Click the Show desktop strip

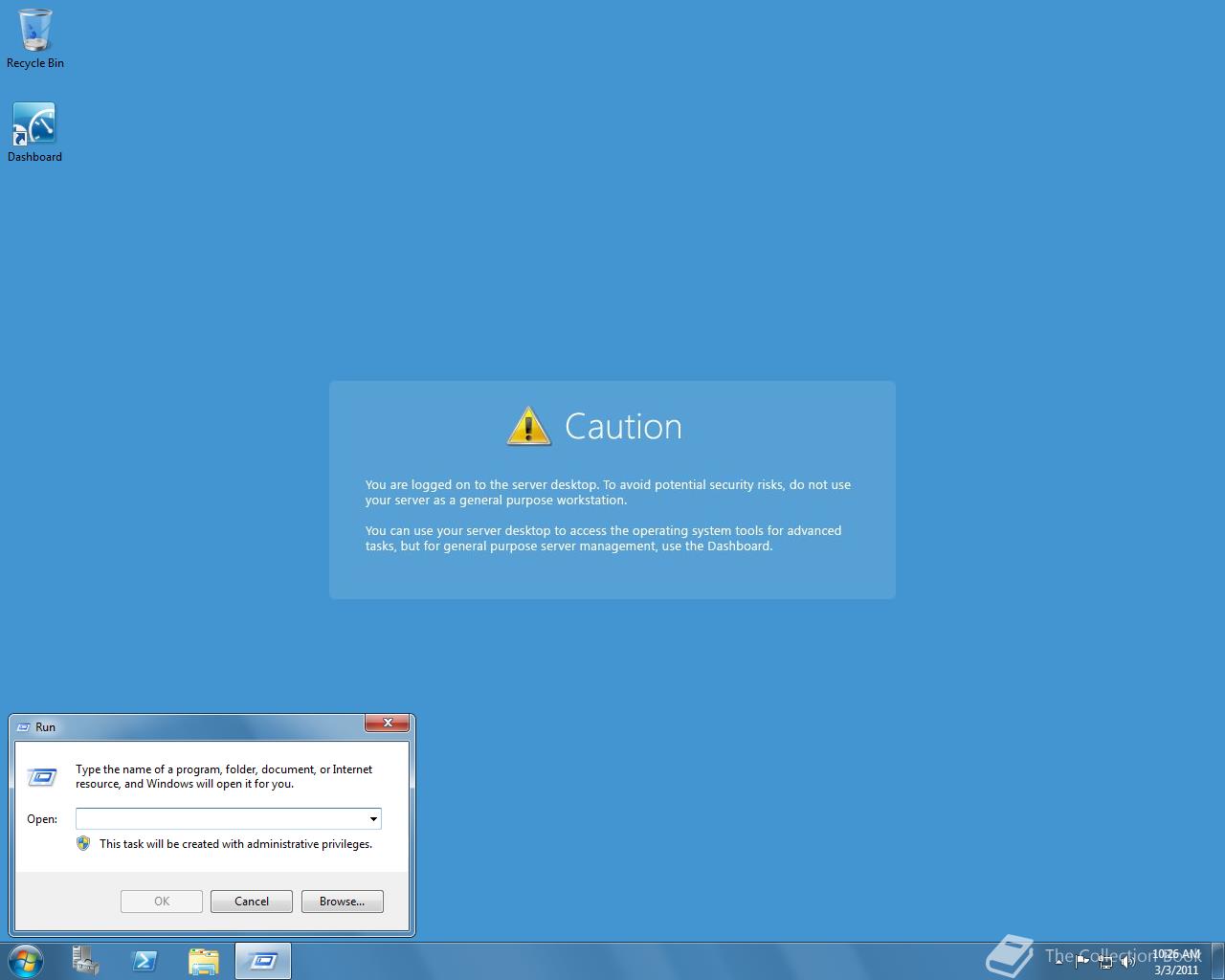click(1217, 962)
